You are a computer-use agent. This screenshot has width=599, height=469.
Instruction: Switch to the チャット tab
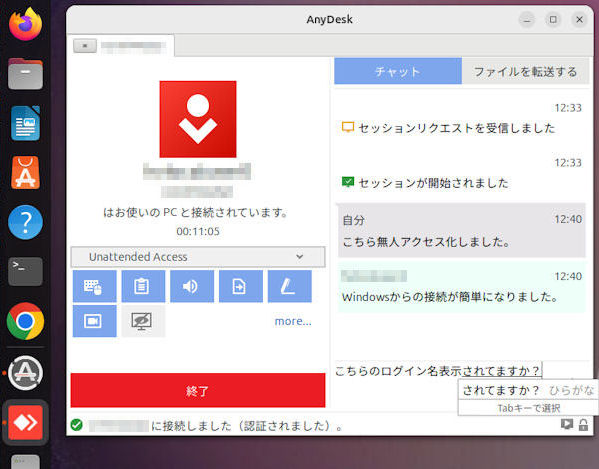point(398,71)
